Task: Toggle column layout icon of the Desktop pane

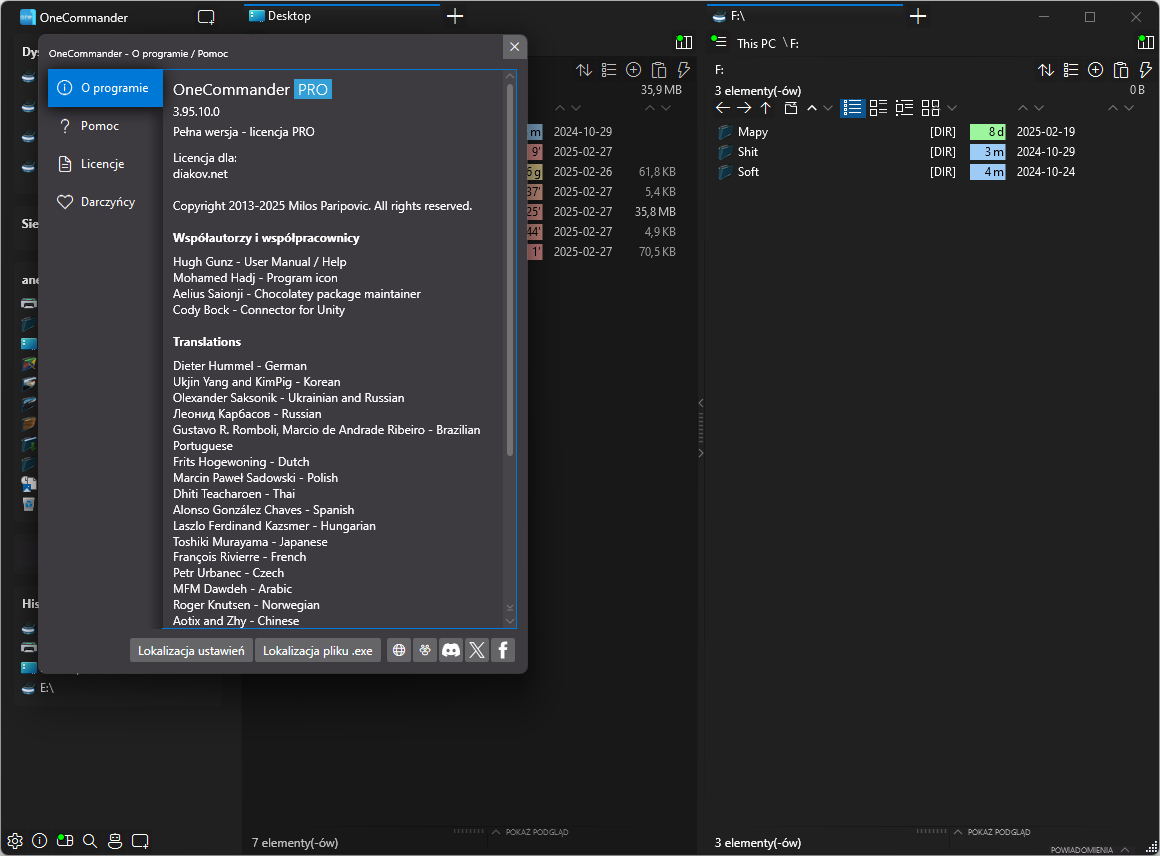Action: [x=684, y=42]
